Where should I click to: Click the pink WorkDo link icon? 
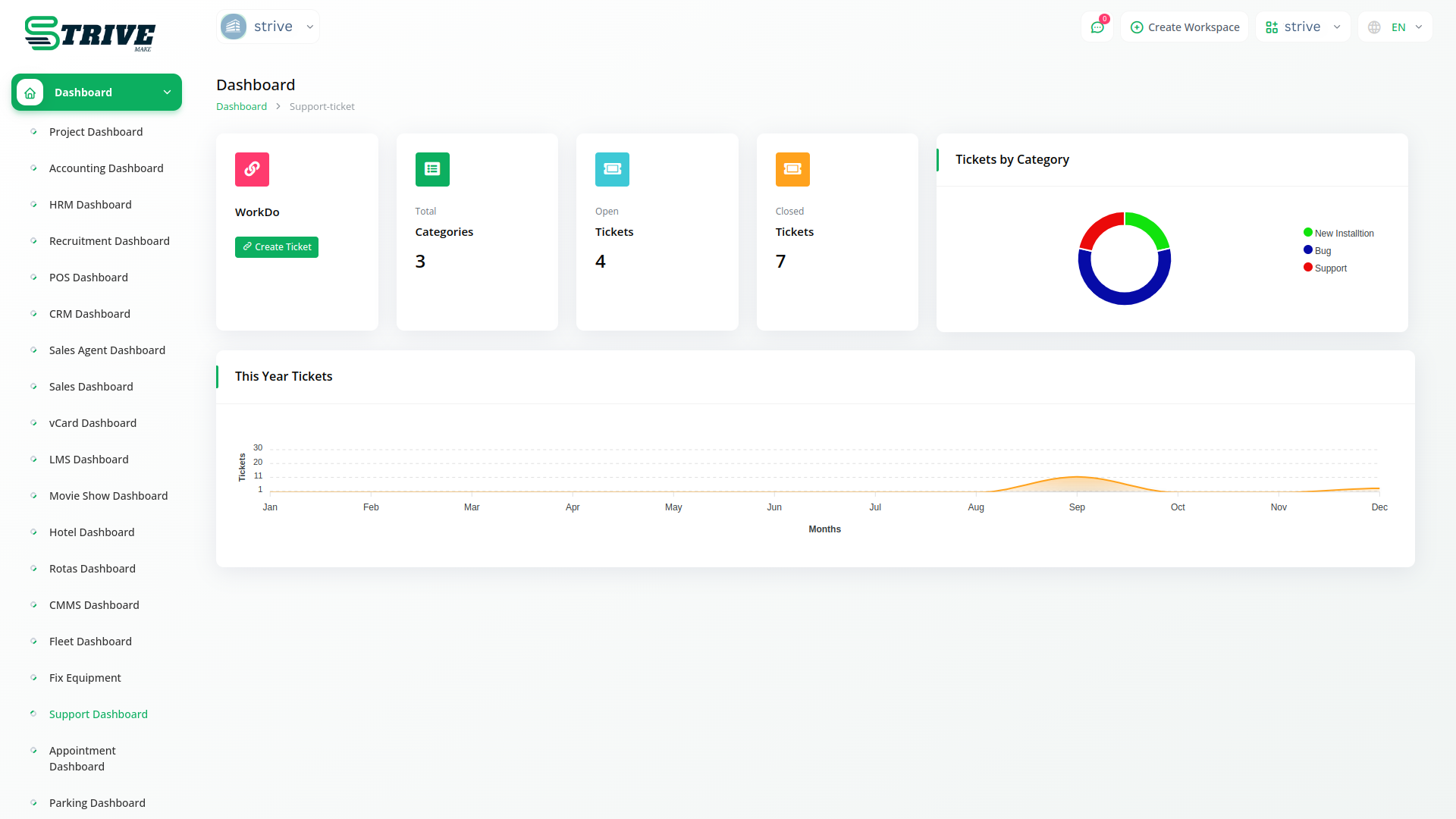(252, 169)
